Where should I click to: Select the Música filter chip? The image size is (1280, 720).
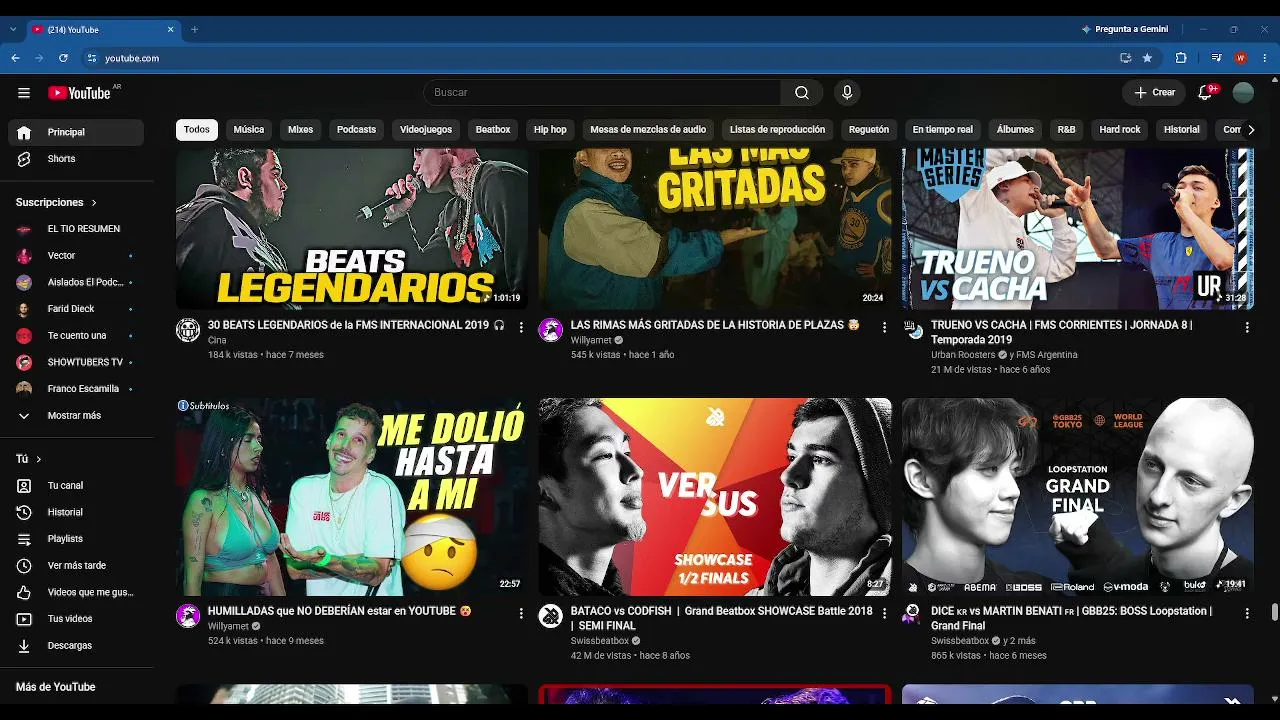tap(249, 130)
